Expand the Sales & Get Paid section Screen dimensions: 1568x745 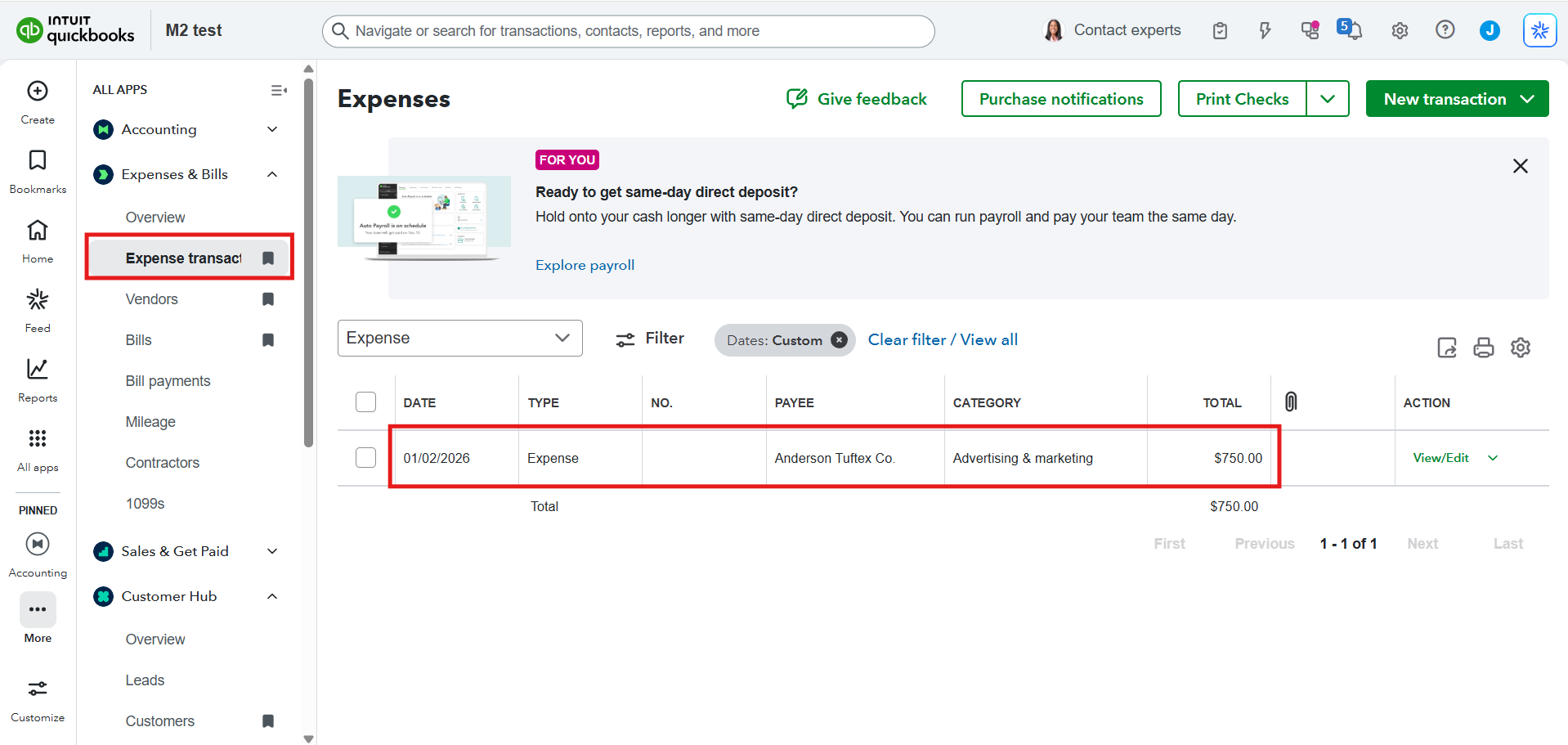[272, 551]
